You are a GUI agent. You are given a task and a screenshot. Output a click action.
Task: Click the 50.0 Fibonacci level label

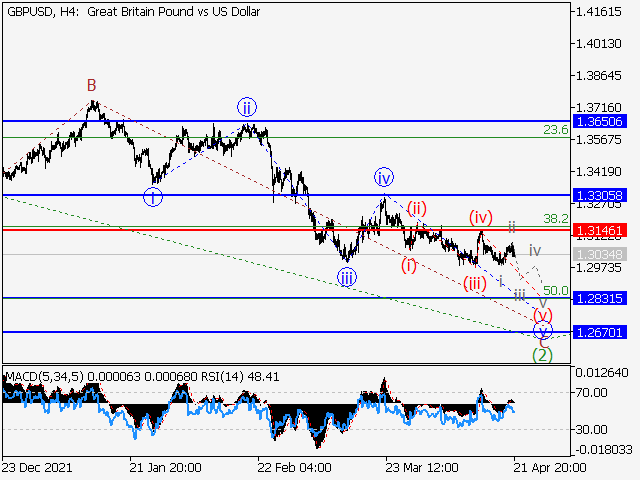(x=556, y=291)
